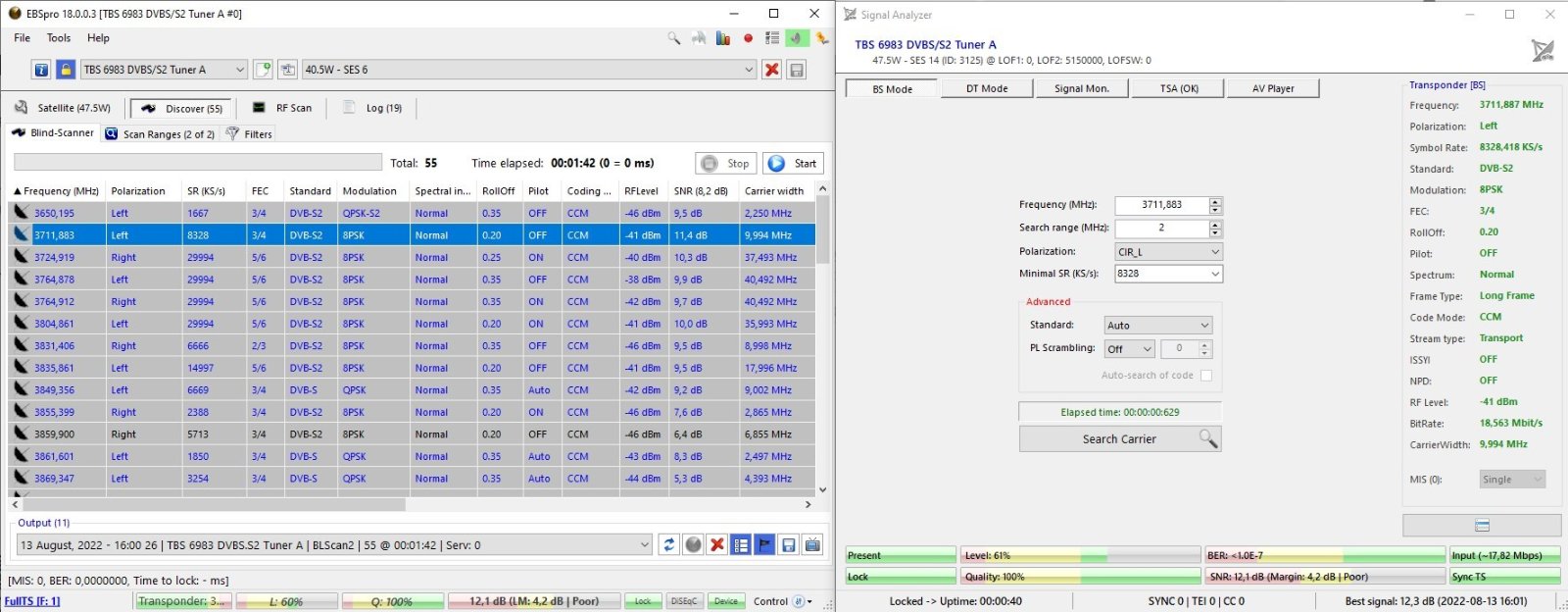Click the refresh arrows icon in Output row
The height and width of the screenshot is (612, 1568).
coord(669,545)
